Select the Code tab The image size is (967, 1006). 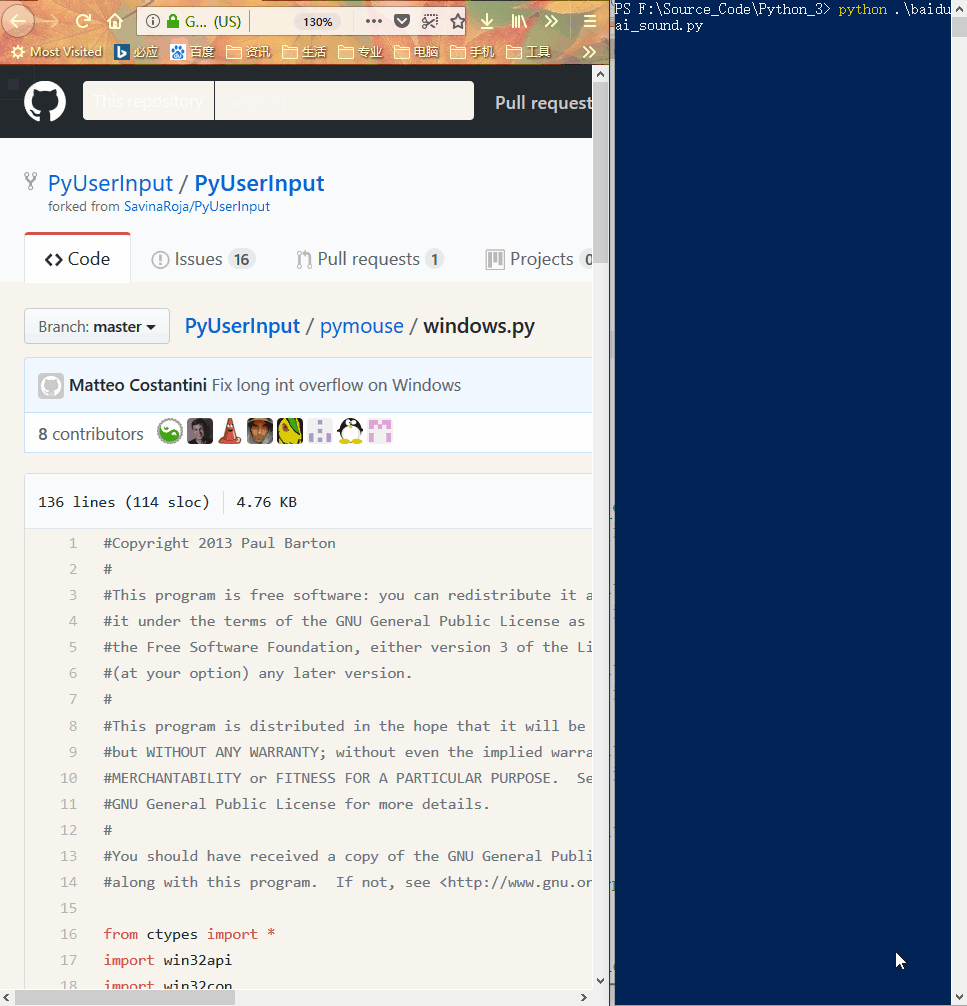[x=78, y=259]
